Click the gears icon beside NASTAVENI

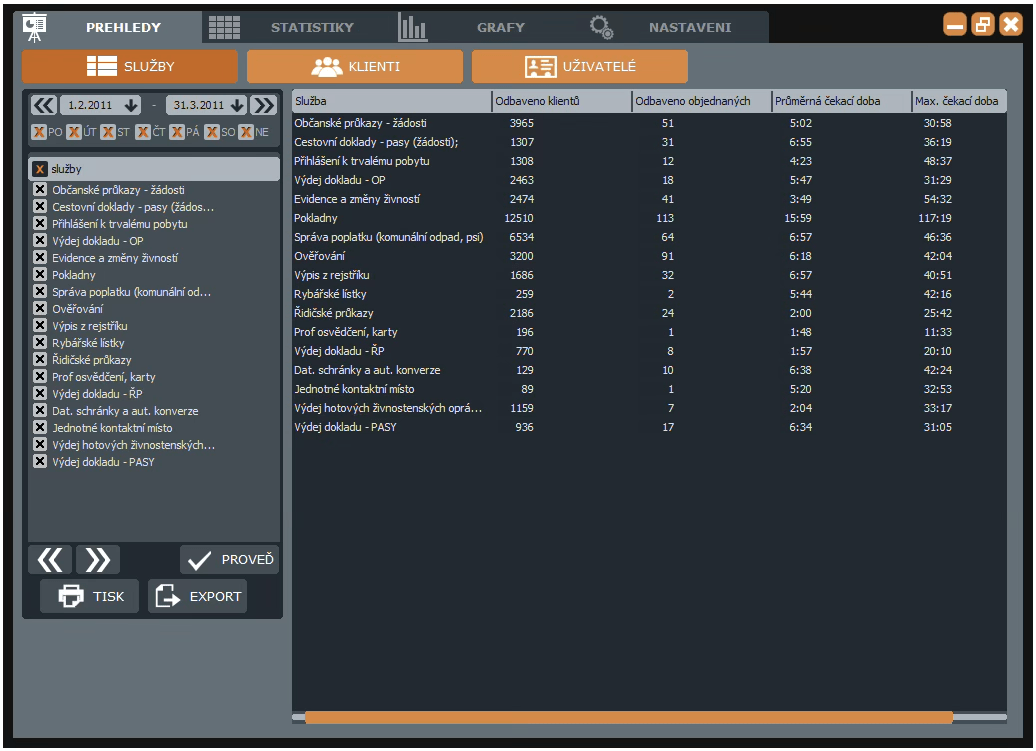(601, 27)
